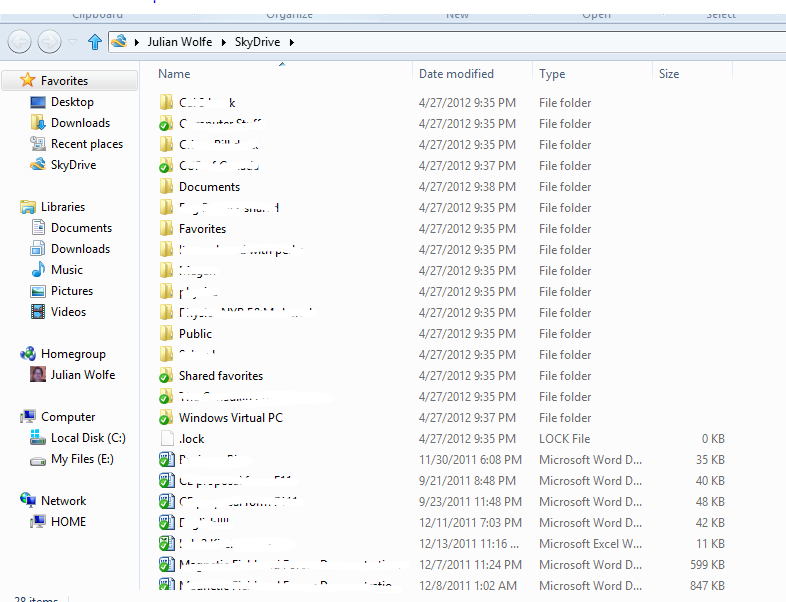Click the Public folder icon
This screenshot has height=602, width=786.
coord(166,334)
